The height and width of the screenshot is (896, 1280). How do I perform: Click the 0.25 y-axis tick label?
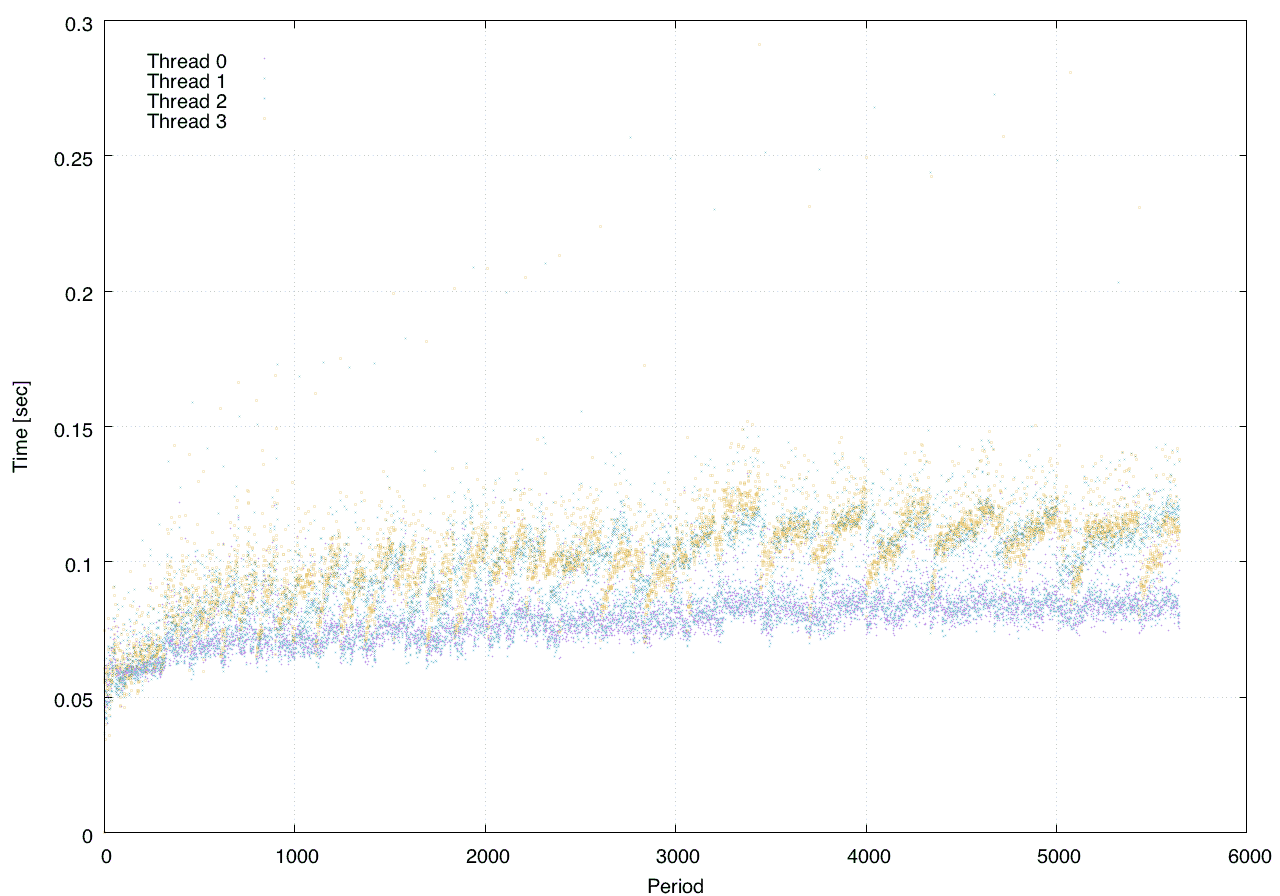[72, 157]
